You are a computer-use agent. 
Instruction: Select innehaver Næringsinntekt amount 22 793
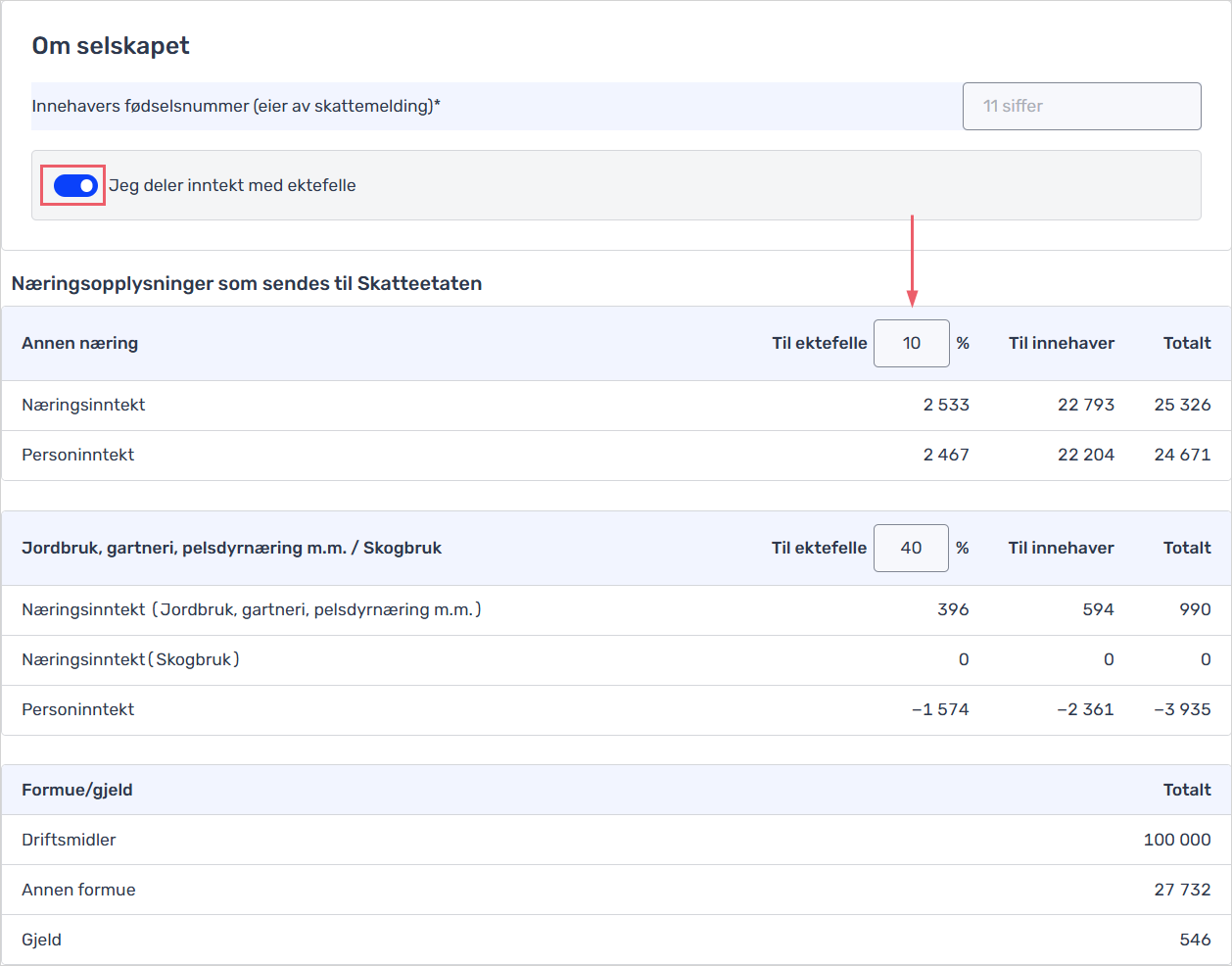1085,405
